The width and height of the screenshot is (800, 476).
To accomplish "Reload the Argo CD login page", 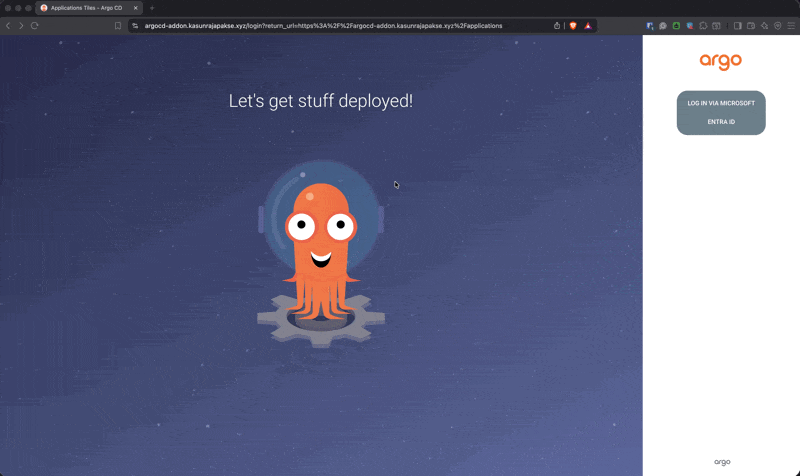I will pyautogui.click(x=35, y=26).
